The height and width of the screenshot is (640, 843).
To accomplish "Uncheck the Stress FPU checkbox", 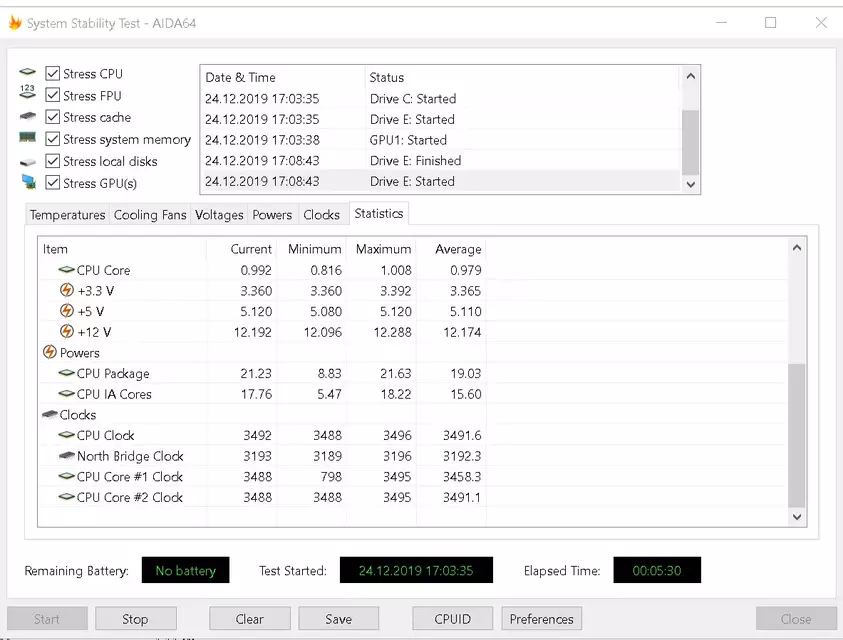I will (x=52, y=95).
